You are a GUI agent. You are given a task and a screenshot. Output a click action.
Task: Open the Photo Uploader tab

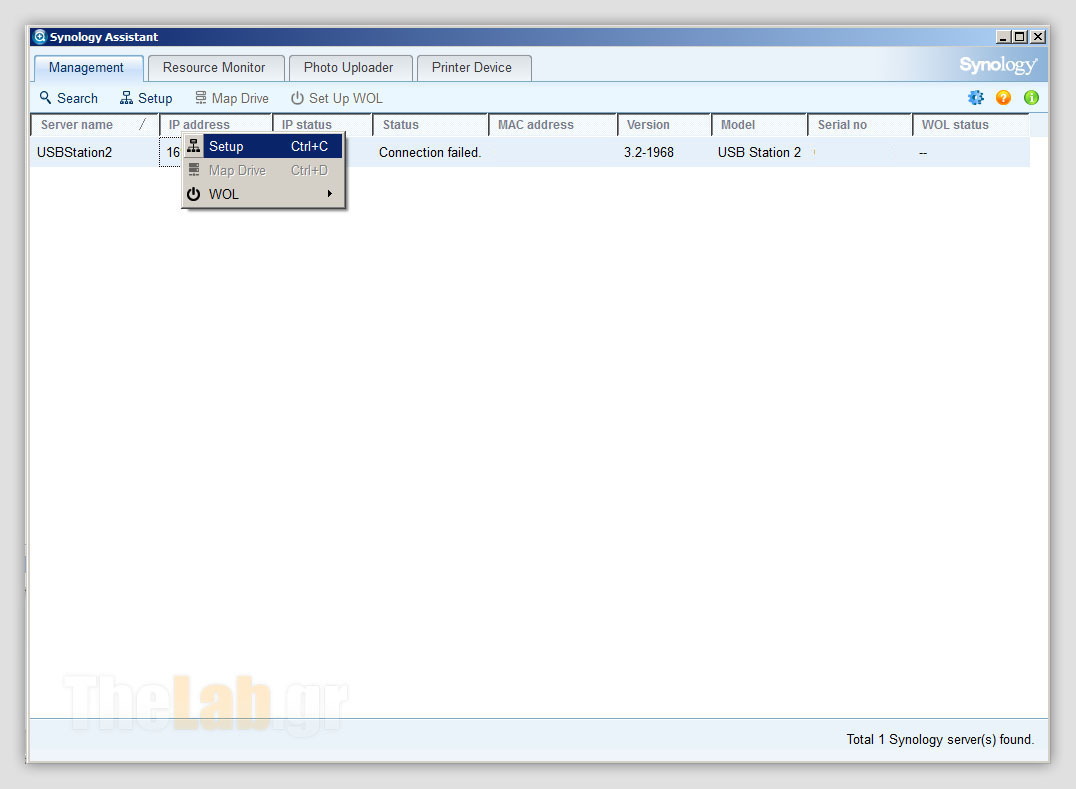click(349, 68)
